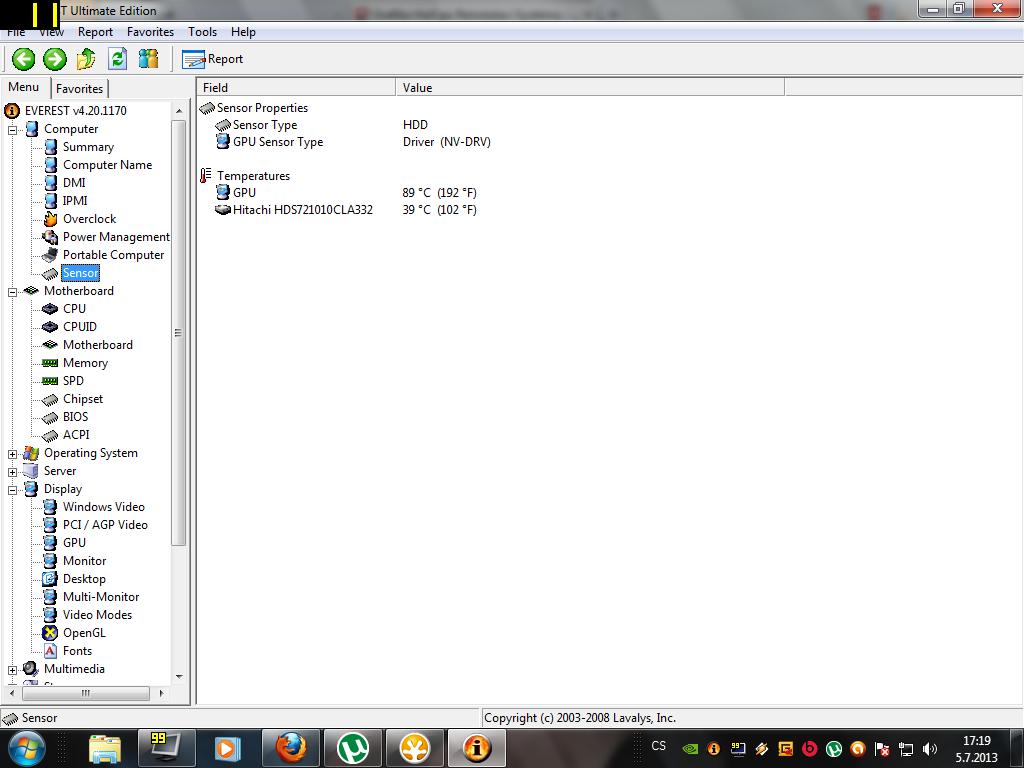Open Firefox from the taskbar
Screen dimensions: 1024x768
point(290,748)
